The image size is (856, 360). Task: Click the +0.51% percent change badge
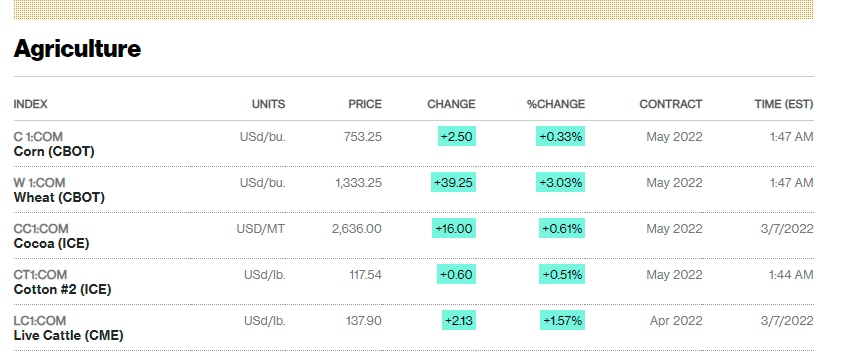[x=562, y=274]
